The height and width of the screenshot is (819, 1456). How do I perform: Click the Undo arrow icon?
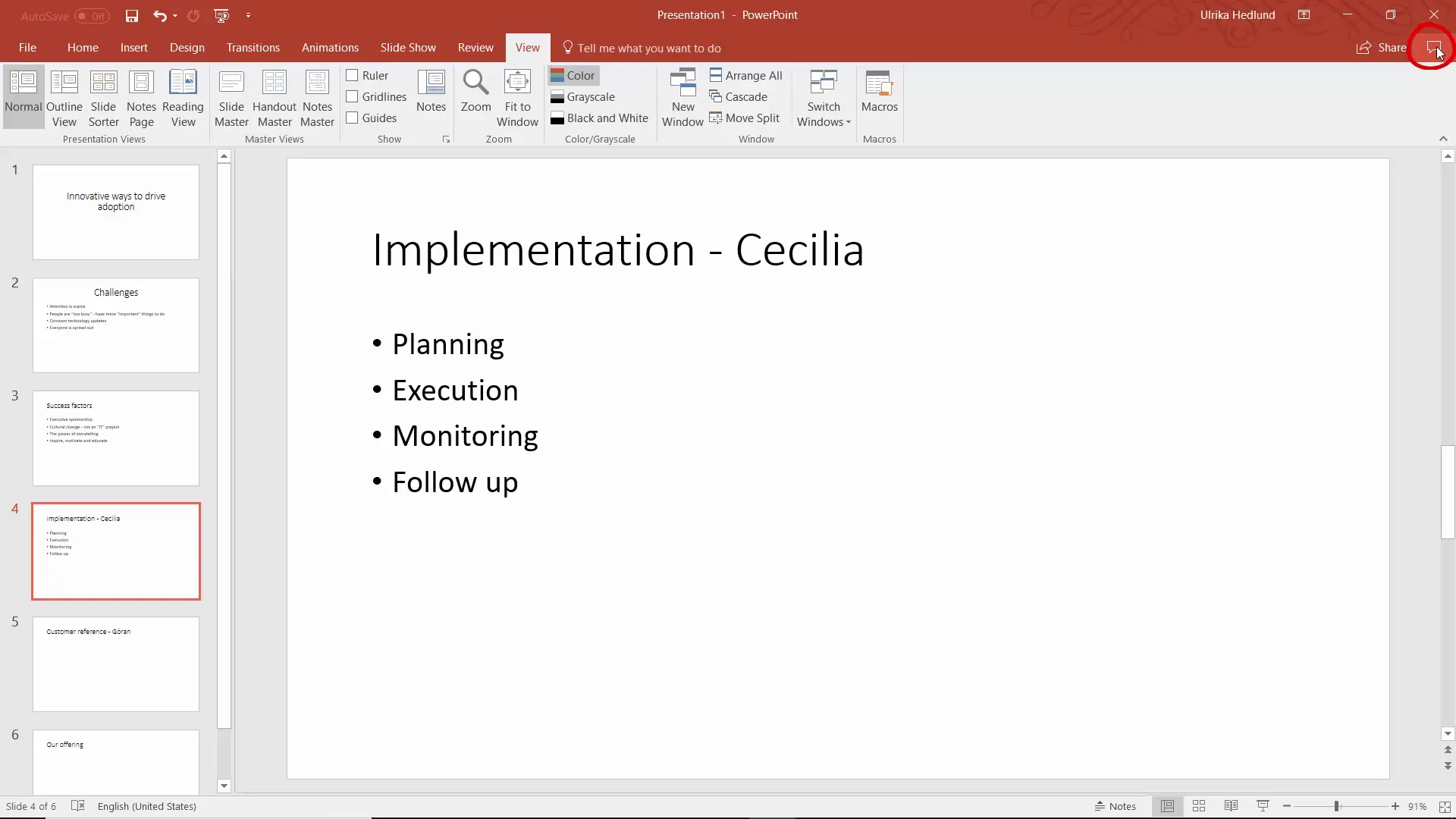[159, 15]
